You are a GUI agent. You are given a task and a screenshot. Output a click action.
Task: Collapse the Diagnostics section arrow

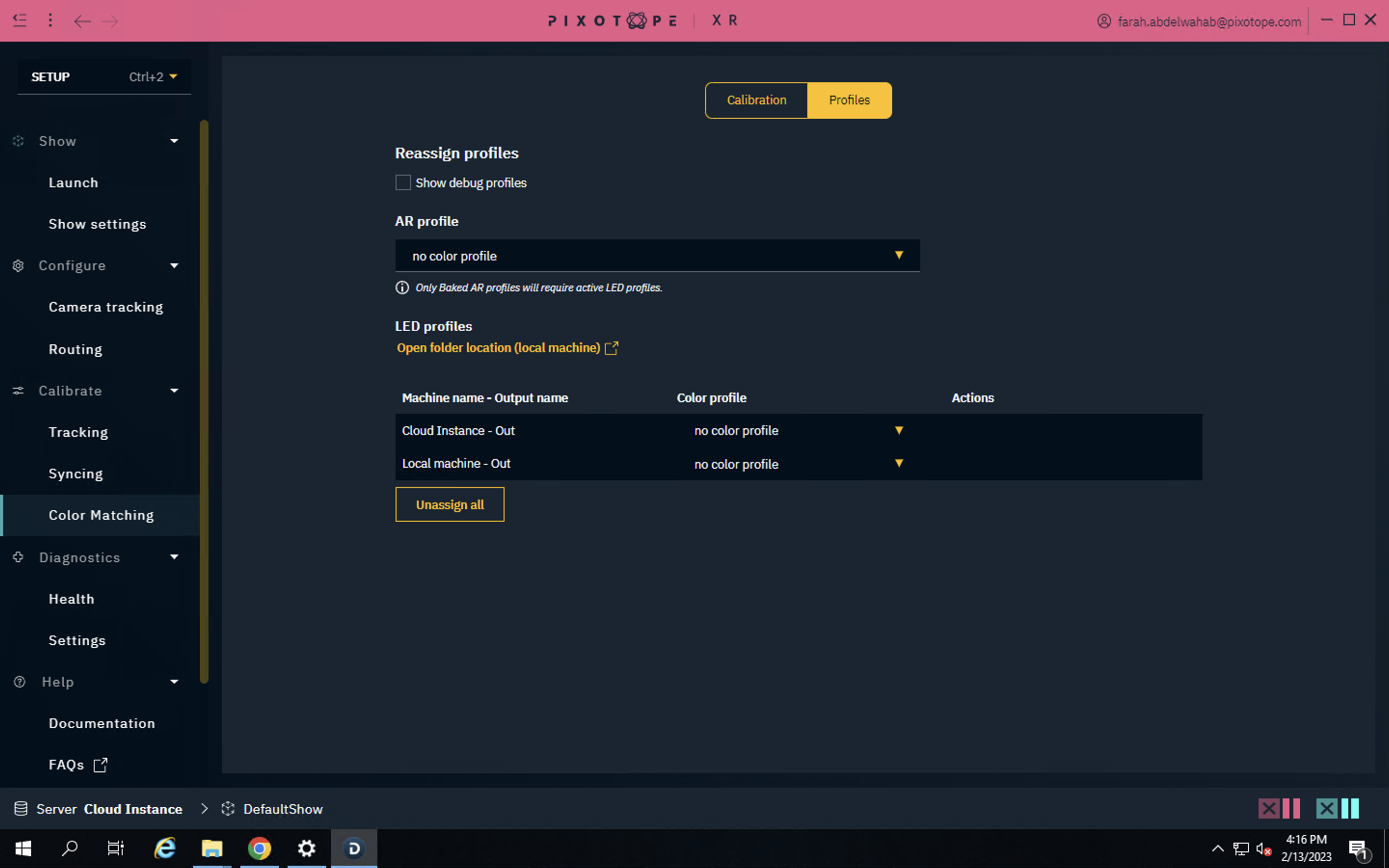(x=174, y=557)
